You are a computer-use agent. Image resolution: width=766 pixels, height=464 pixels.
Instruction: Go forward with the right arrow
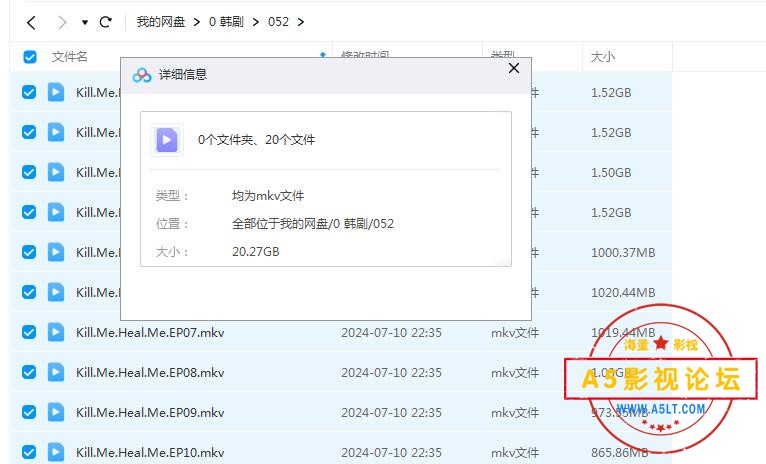(x=62, y=22)
